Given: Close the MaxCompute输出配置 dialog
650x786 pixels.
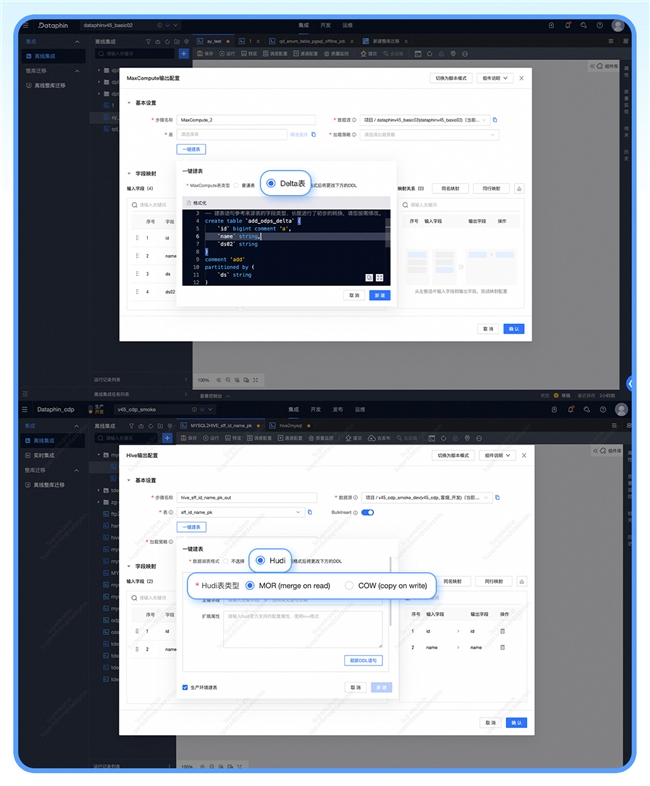Looking at the screenshot, I should click(521, 77).
